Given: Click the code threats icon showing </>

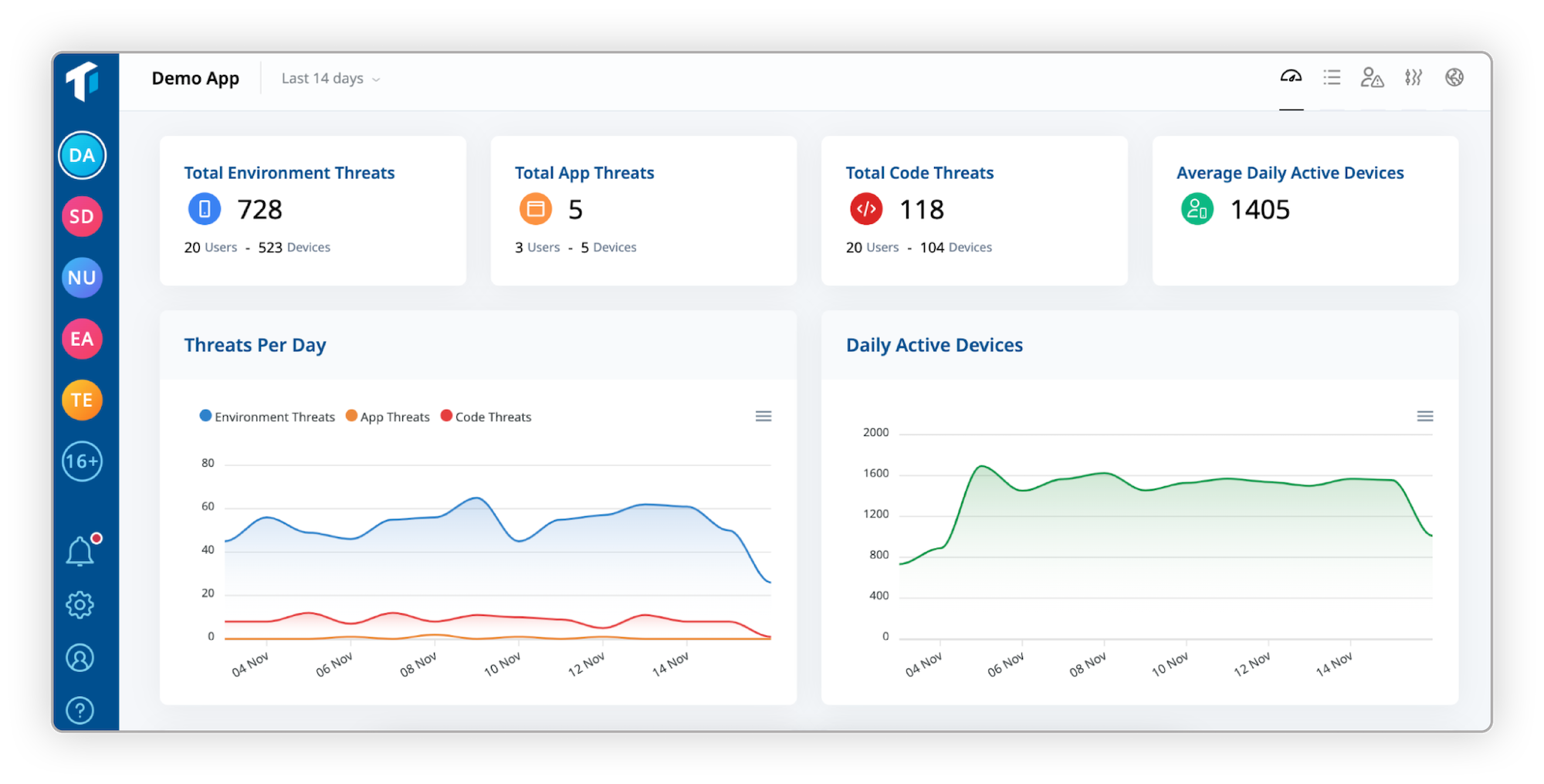Looking at the screenshot, I should (x=865, y=208).
